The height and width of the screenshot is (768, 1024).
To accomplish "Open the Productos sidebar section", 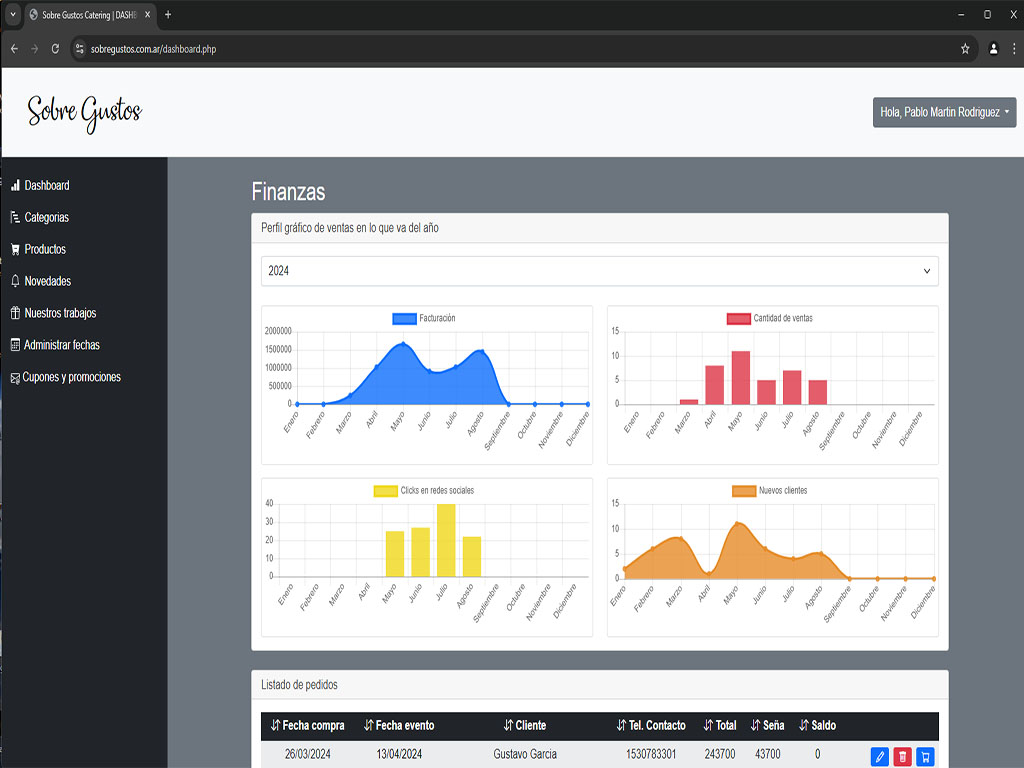I will 45,249.
